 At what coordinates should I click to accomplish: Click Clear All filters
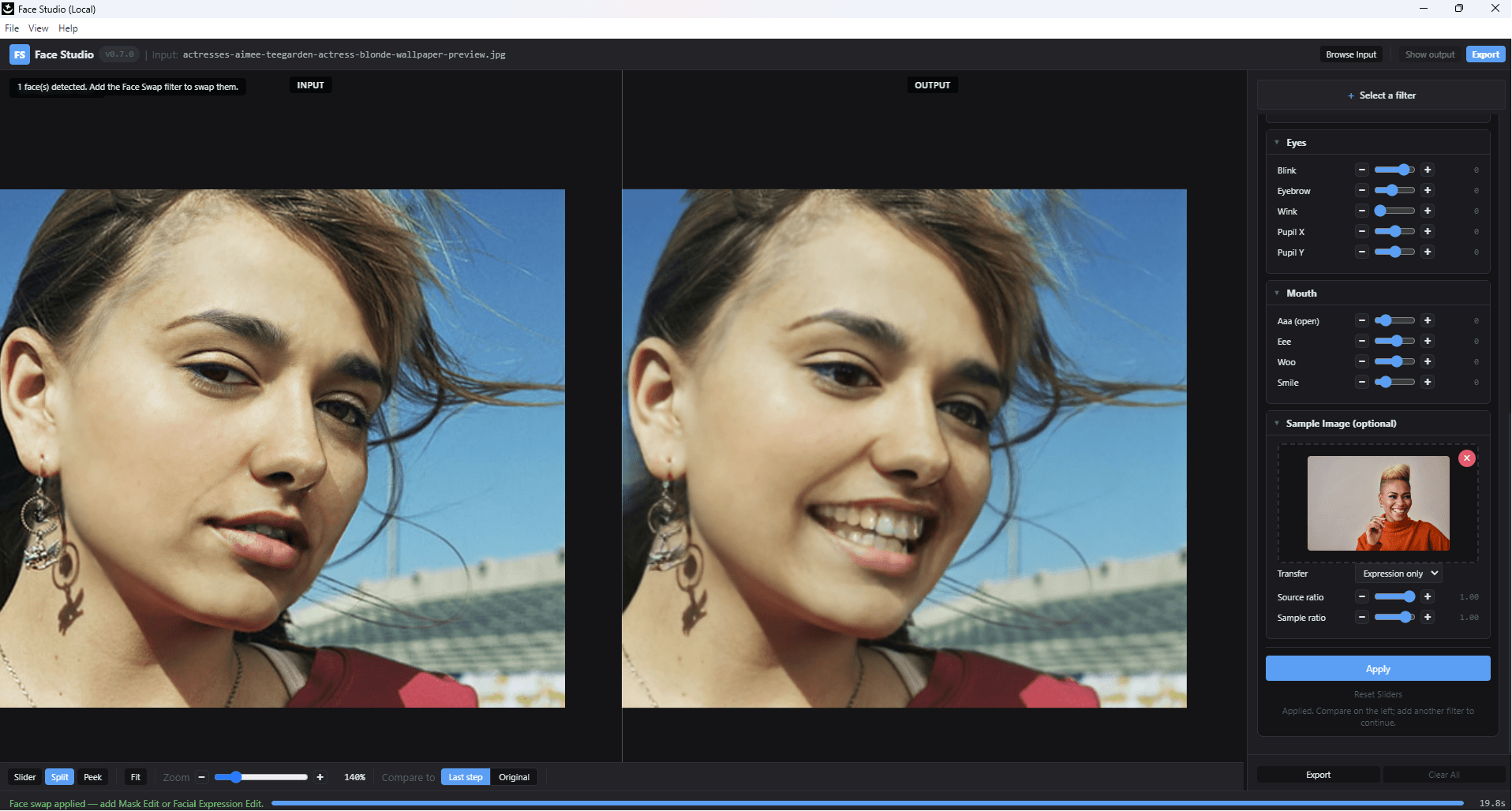click(x=1443, y=775)
